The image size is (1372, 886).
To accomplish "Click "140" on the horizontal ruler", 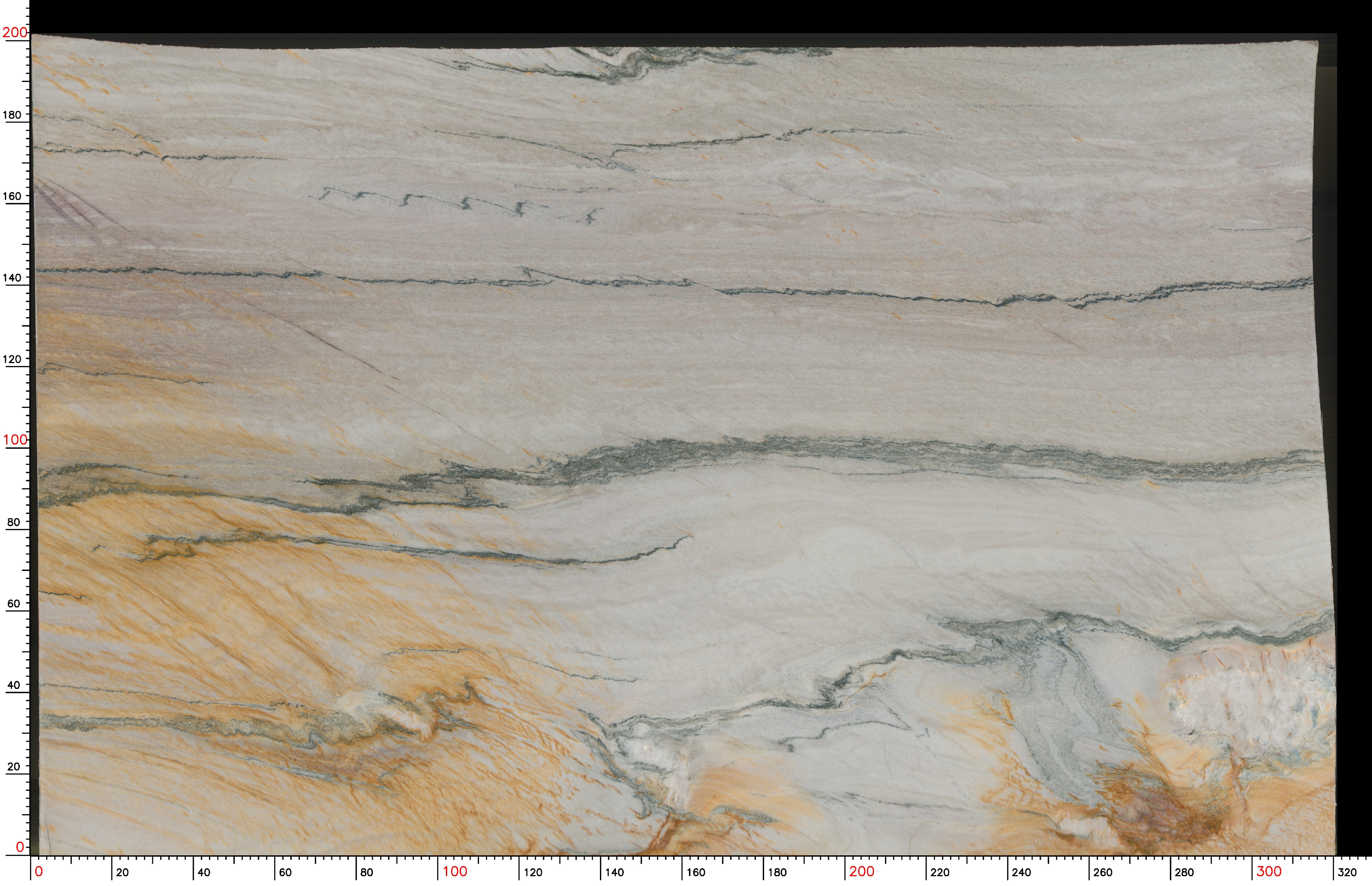I will [614, 872].
